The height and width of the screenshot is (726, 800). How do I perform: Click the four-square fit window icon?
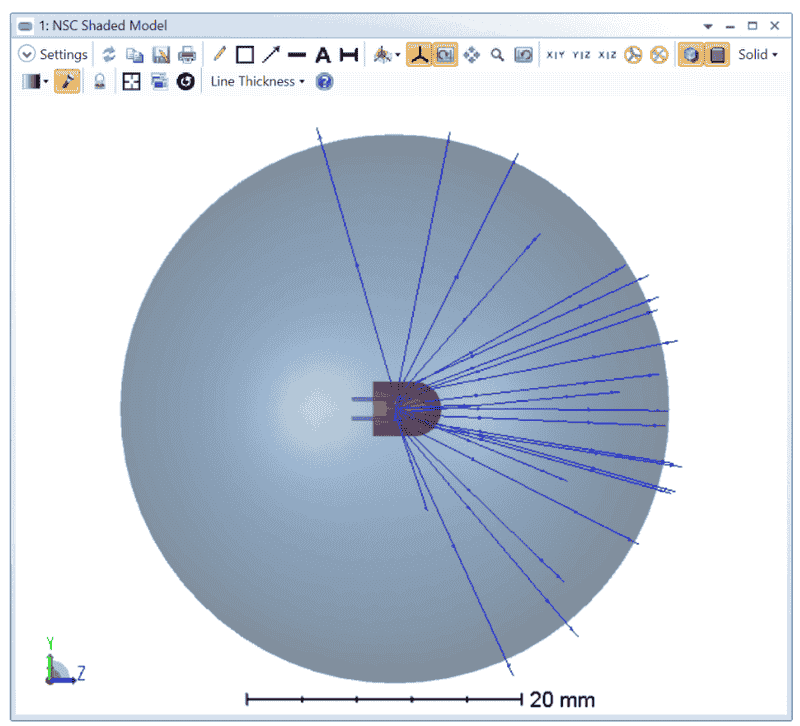click(x=131, y=82)
